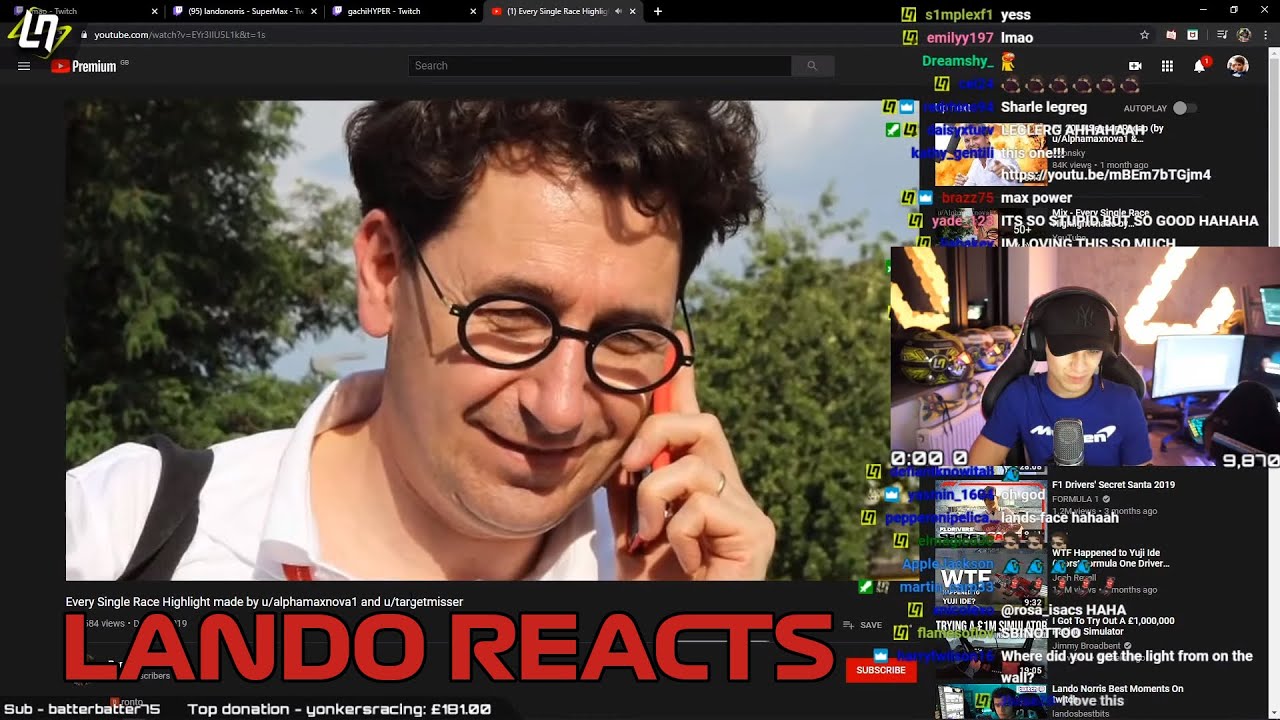Viewport: 1280px width, 720px height.
Task: Open WTF Happened to Yuji Ide video
Action: click(1110, 558)
